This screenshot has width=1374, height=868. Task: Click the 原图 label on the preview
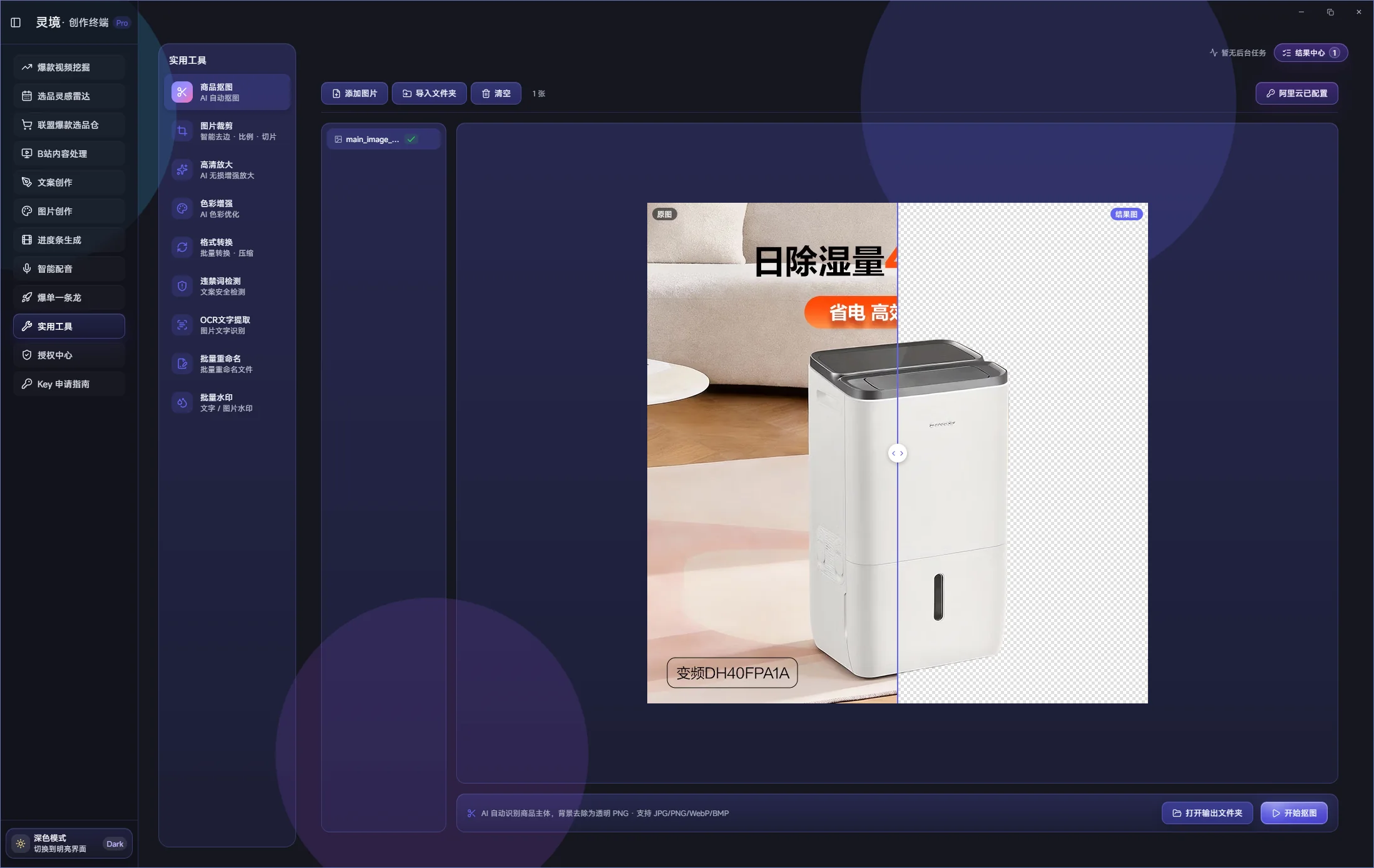coord(664,214)
